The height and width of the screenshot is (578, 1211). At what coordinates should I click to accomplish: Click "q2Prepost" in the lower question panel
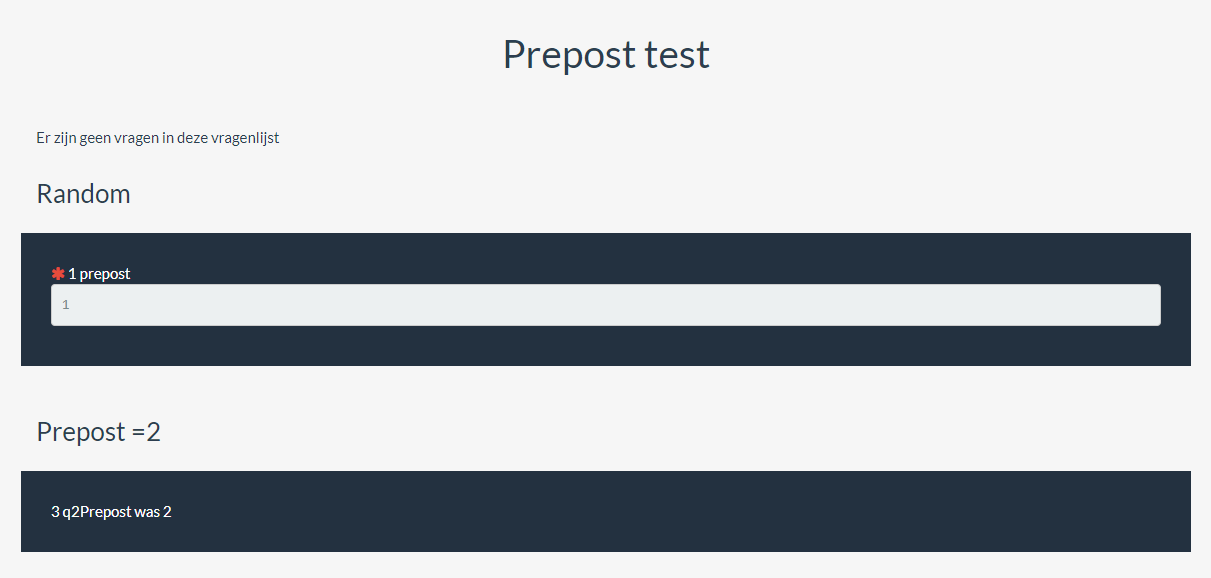(96, 512)
